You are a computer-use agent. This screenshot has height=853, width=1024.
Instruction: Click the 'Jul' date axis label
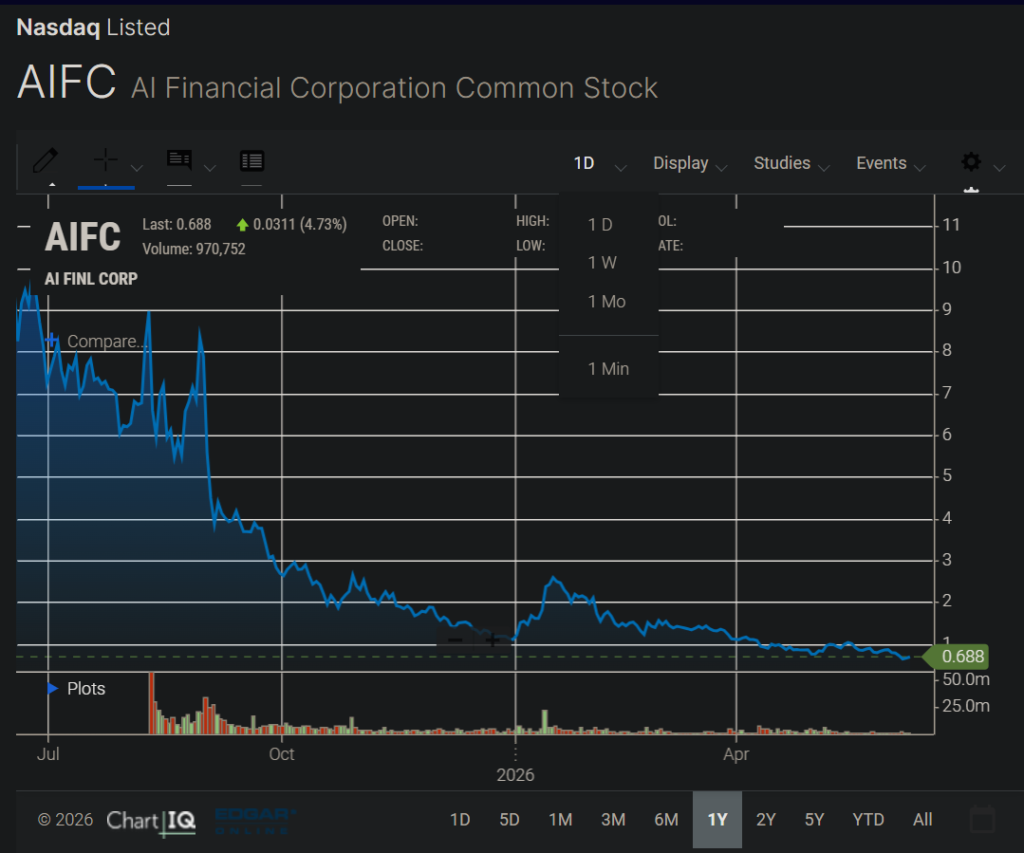point(48,754)
